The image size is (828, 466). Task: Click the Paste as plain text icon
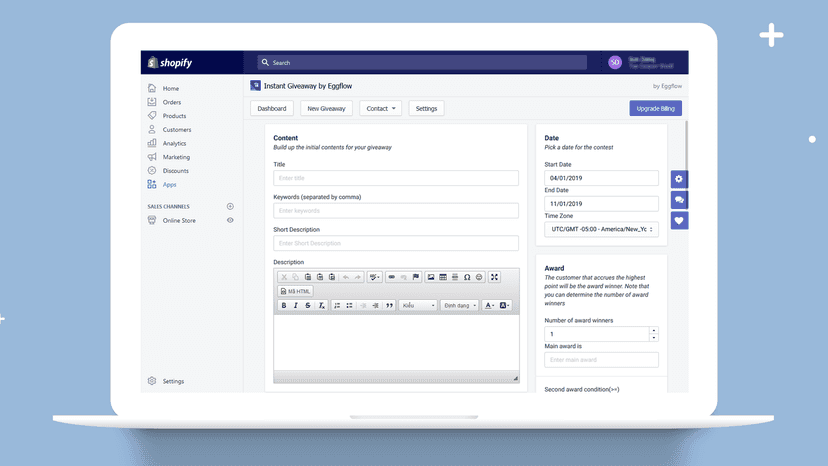pyautogui.click(x=320, y=277)
